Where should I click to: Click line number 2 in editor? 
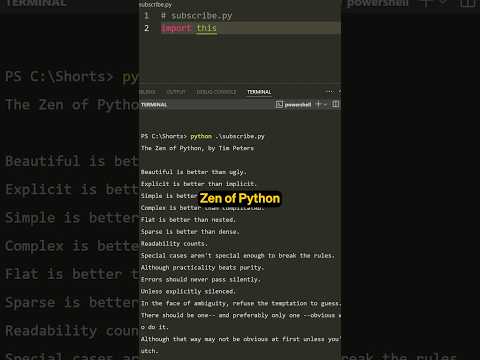[x=147, y=28]
